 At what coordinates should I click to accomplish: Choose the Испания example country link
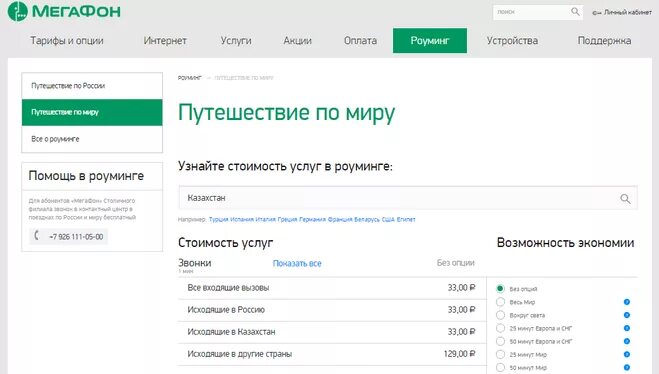[242, 219]
